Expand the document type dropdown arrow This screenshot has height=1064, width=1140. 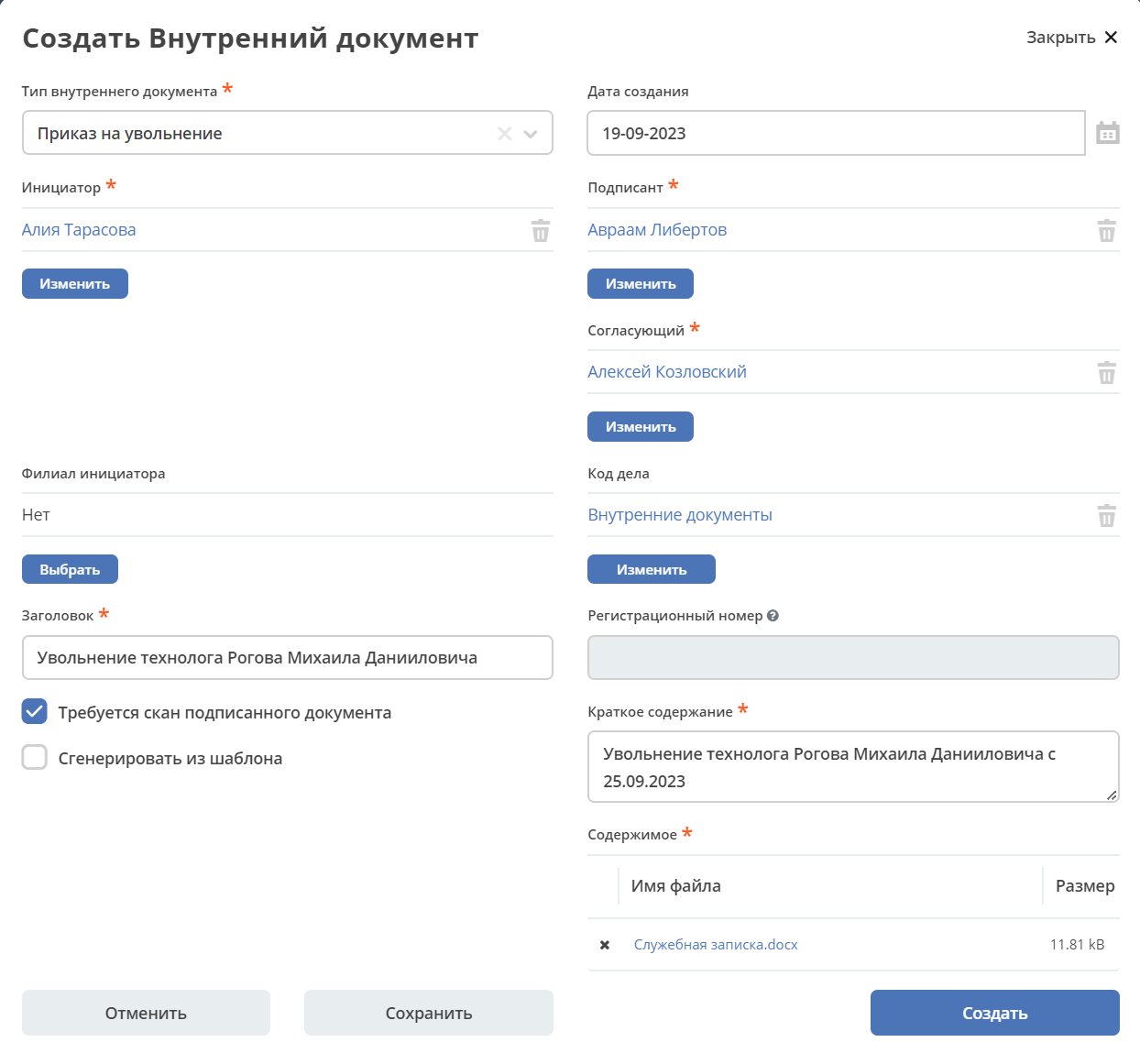click(x=531, y=134)
